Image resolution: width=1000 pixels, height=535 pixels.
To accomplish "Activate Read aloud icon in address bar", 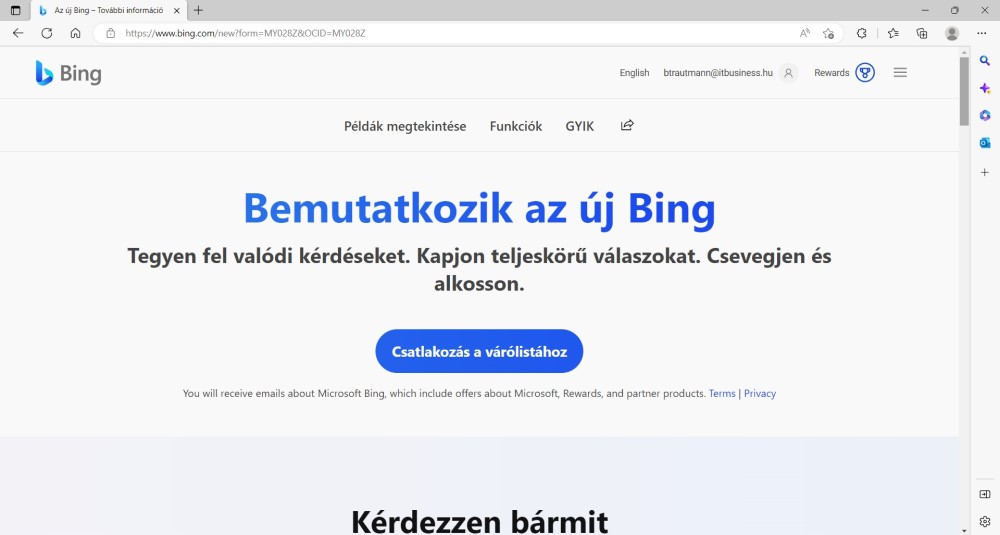I will pos(805,33).
